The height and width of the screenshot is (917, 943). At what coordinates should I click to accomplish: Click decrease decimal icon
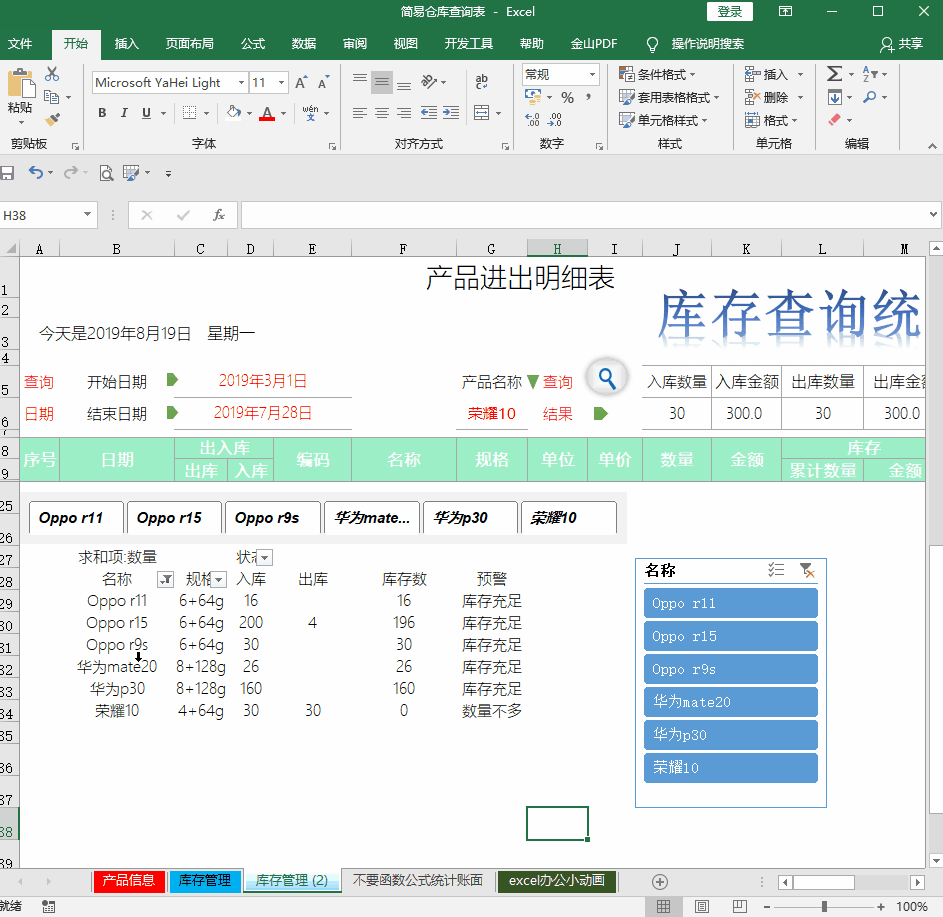(554, 120)
